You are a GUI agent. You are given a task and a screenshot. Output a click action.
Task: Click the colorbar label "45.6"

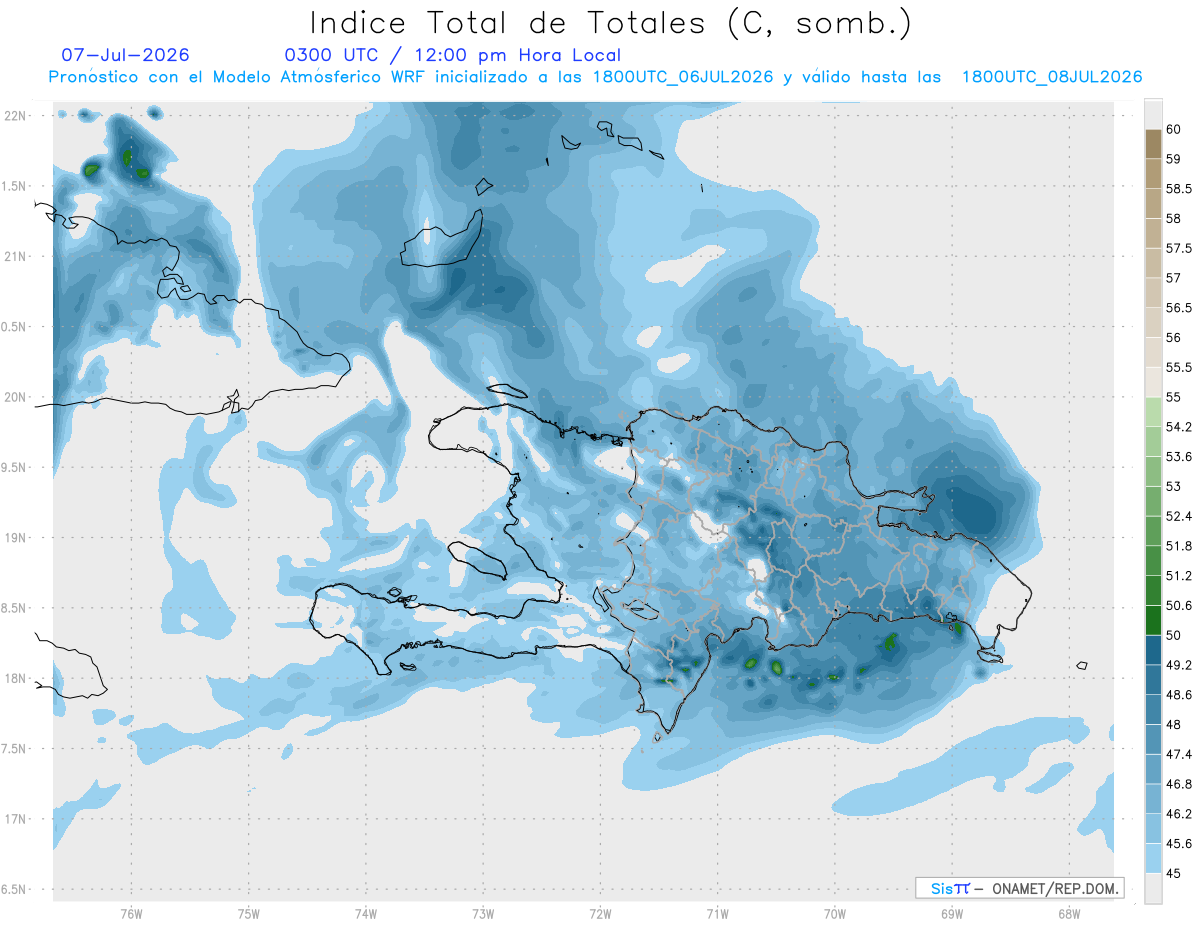pyautogui.click(x=1178, y=844)
